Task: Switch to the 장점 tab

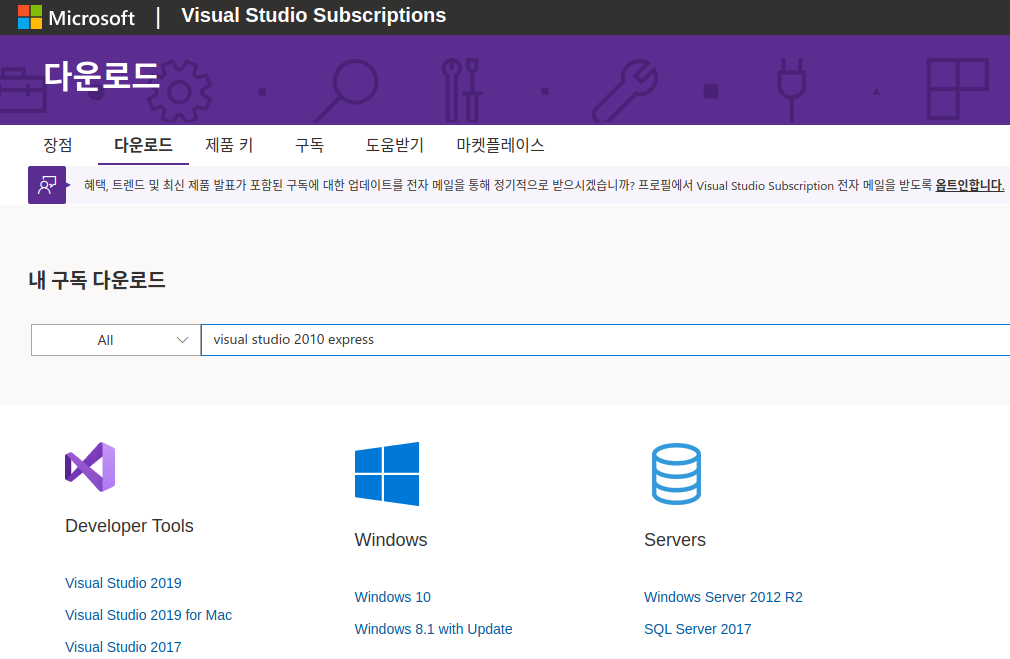Action: coord(58,145)
